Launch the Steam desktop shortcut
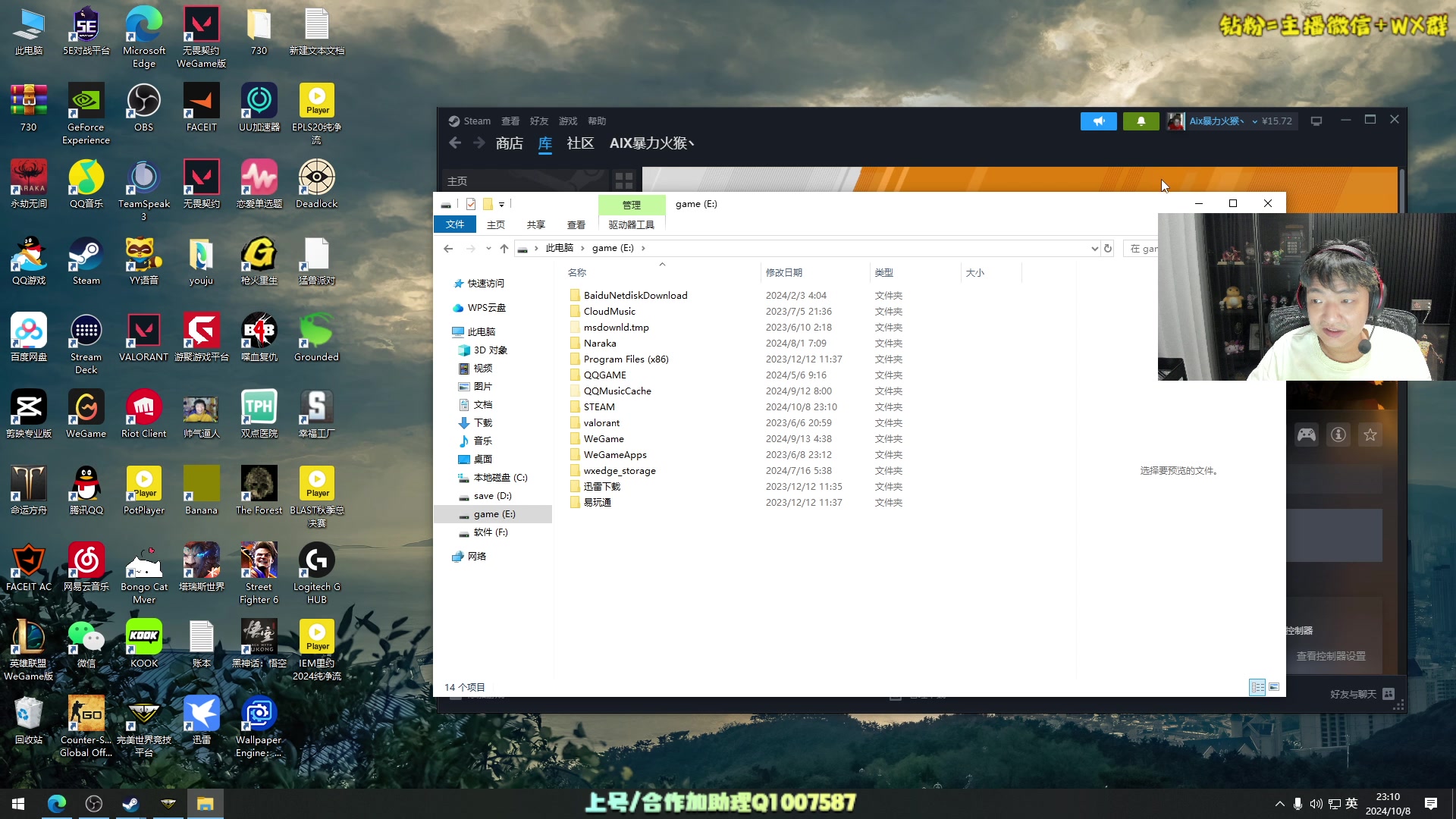1456x819 pixels. (x=86, y=261)
